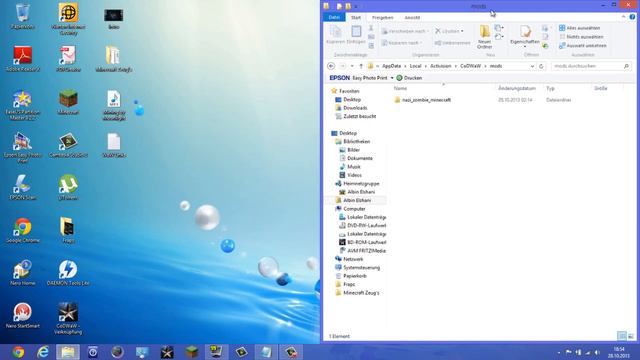The height and width of the screenshot is (360, 640).
Task: Open the Camtasia Studio desktop shortcut
Action: click(x=68, y=145)
